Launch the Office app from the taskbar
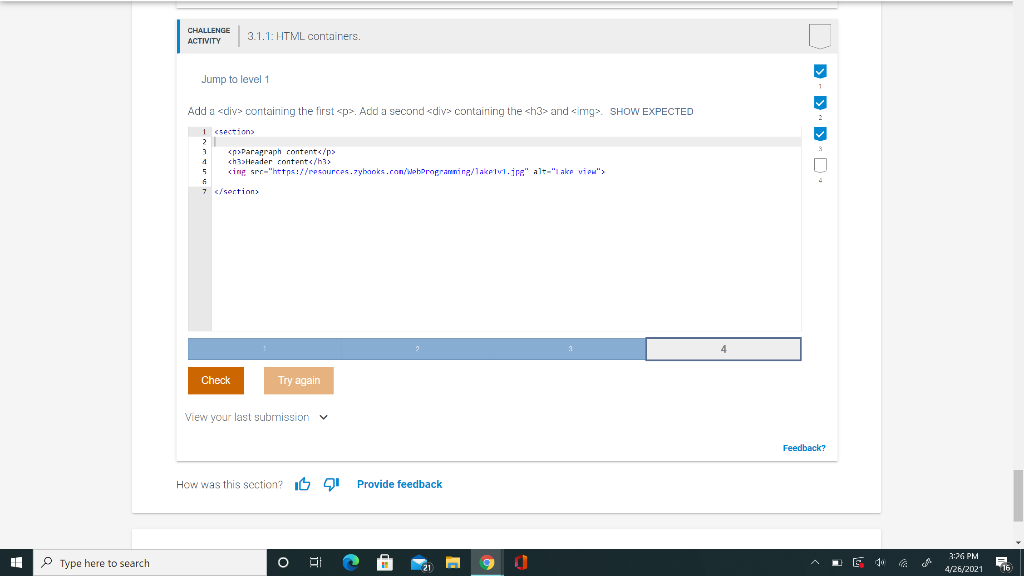The image size is (1024, 576). tap(520, 563)
